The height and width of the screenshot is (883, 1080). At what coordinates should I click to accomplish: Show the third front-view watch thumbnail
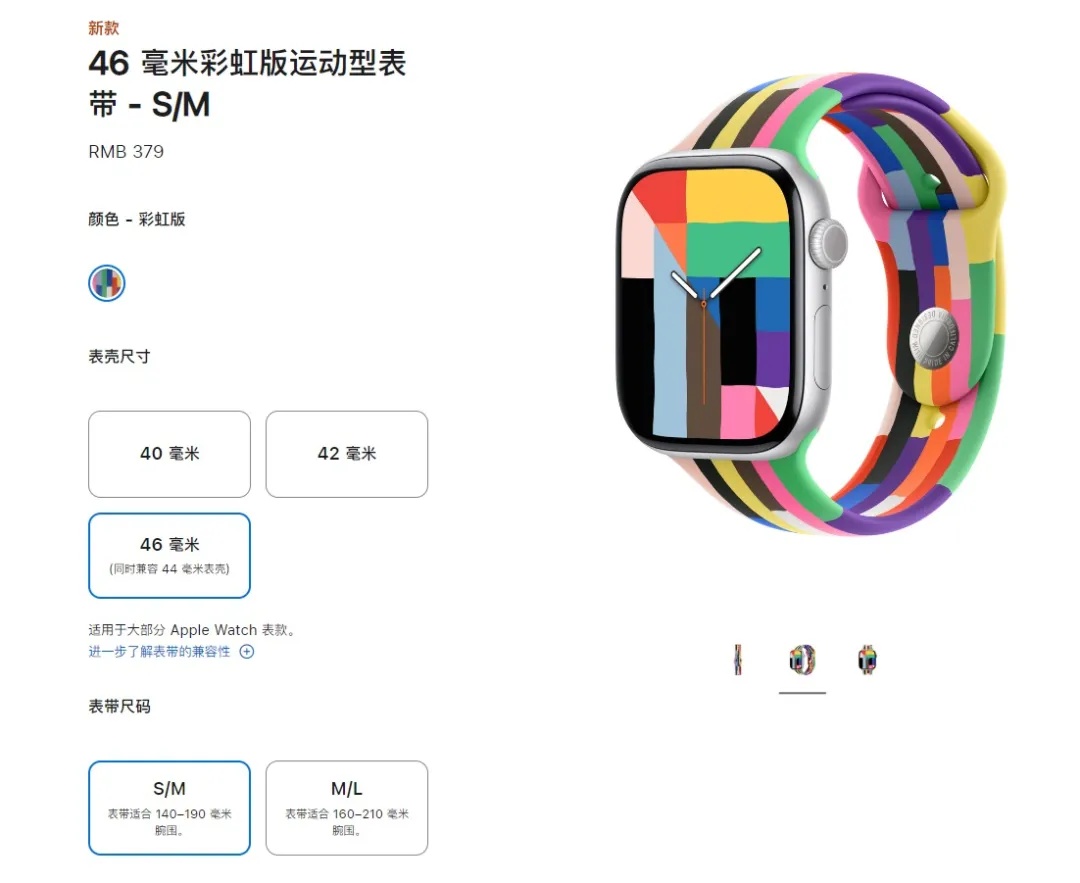click(x=867, y=660)
